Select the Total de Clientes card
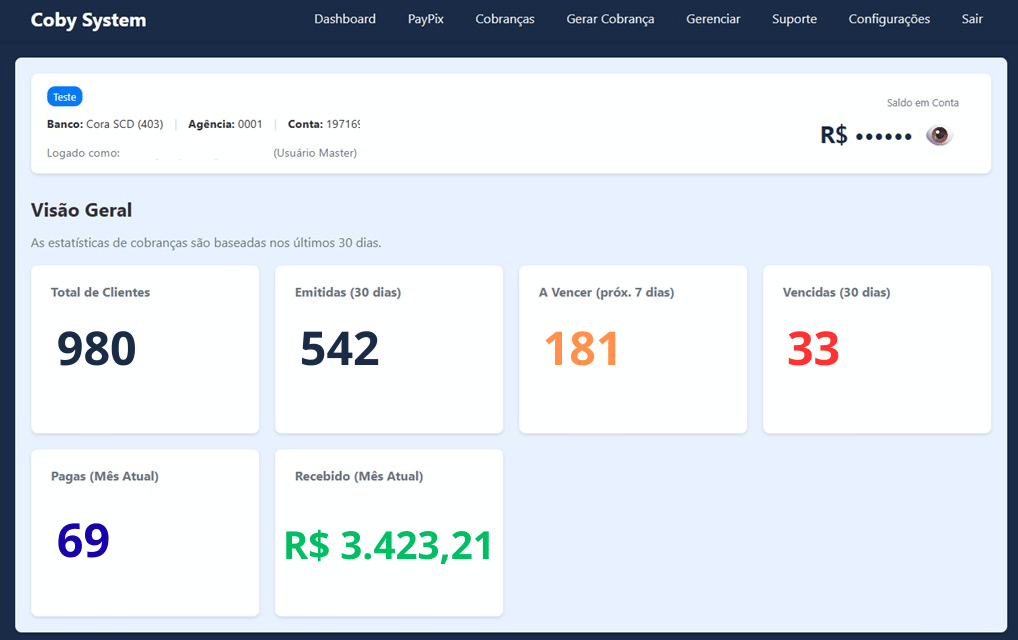This screenshot has width=1018, height=640. coord(144,348)
